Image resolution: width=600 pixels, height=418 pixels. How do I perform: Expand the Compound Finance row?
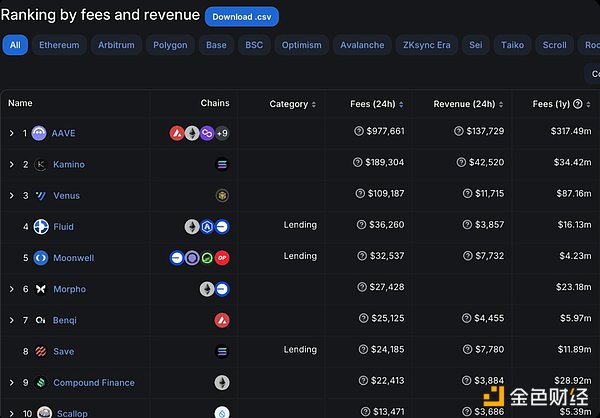[11, 382]
